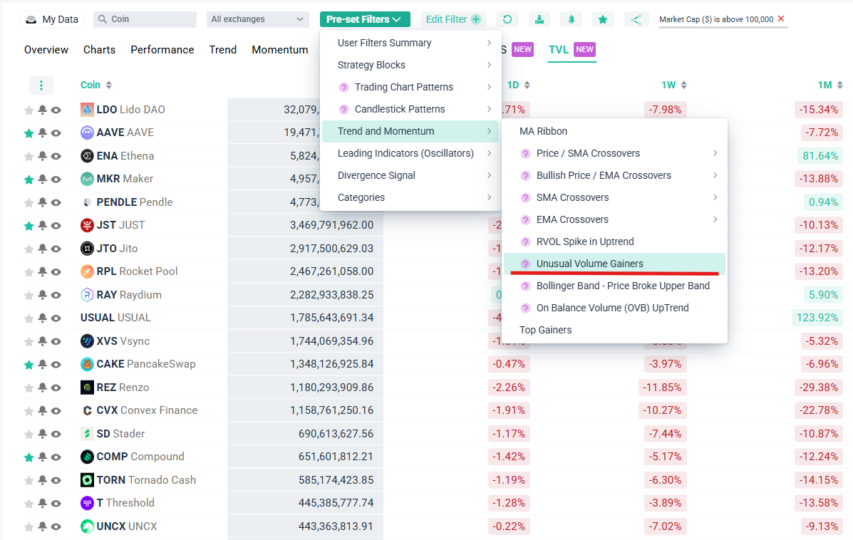Remove the Market Cap filter using the red X
The width and height of the screenshot is (853, 540).
[781, 19]
